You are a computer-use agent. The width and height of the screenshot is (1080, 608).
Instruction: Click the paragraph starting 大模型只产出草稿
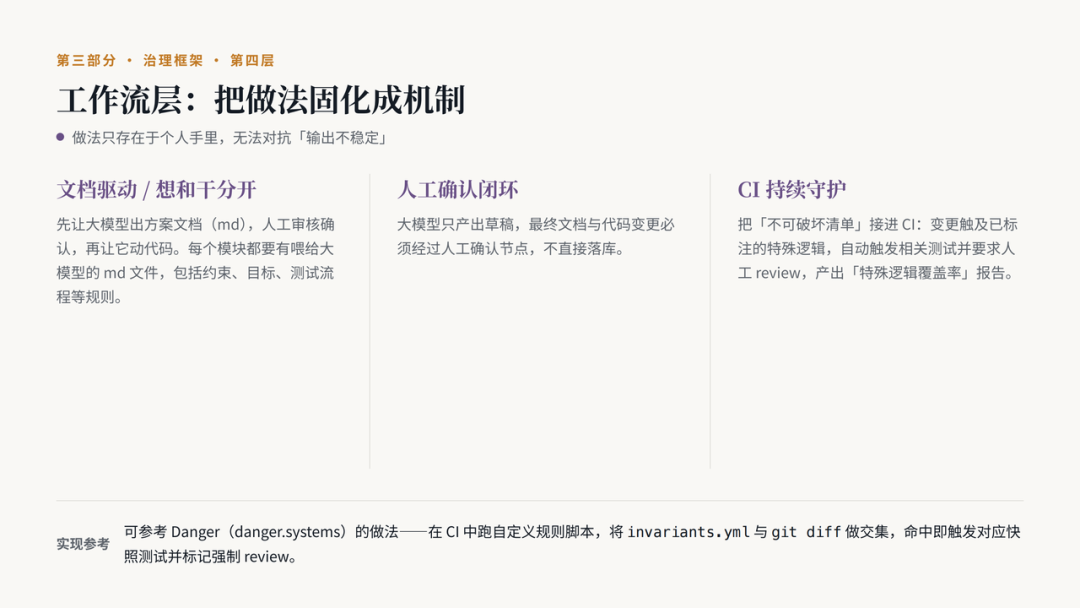click(x=536, y=236)
